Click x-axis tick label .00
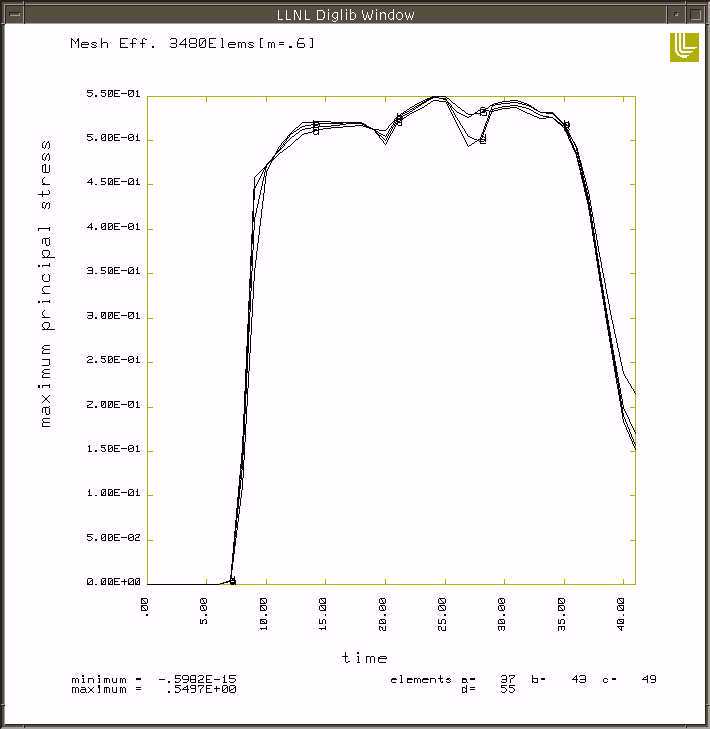 click(x=145, y=607)
